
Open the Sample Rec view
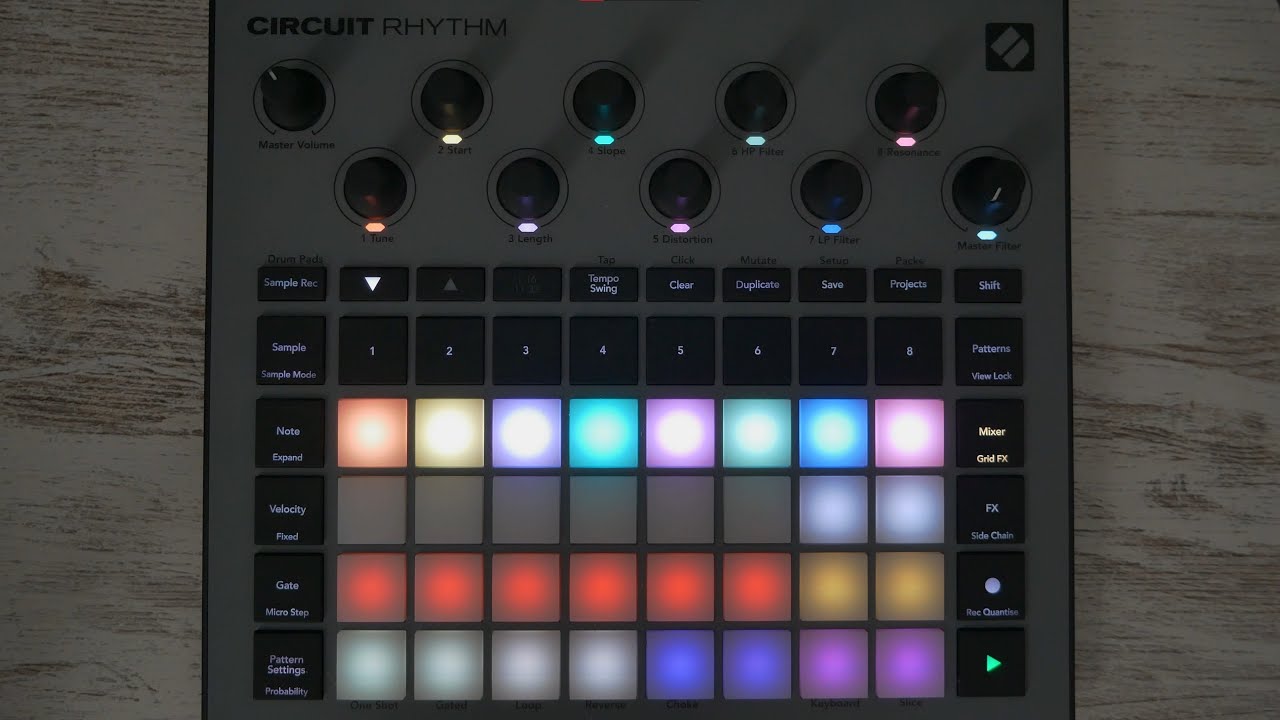291,284
